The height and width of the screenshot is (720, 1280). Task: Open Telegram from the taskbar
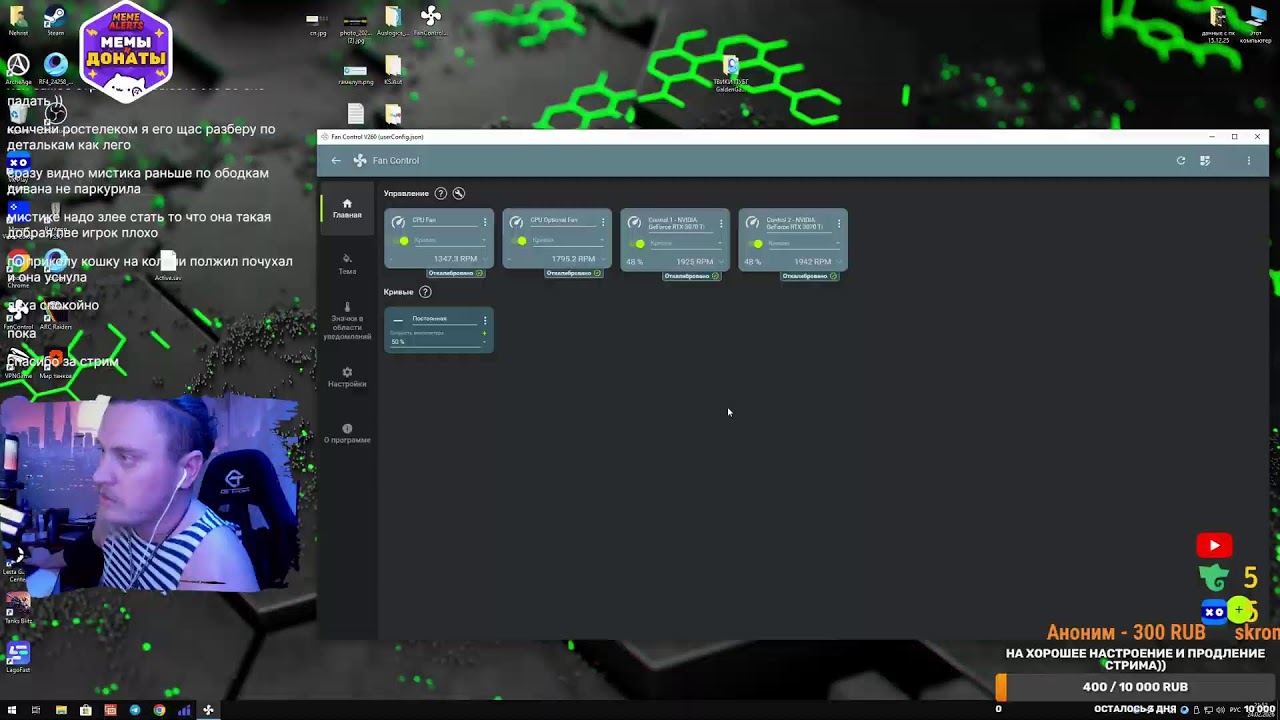(x=135, y=710)
